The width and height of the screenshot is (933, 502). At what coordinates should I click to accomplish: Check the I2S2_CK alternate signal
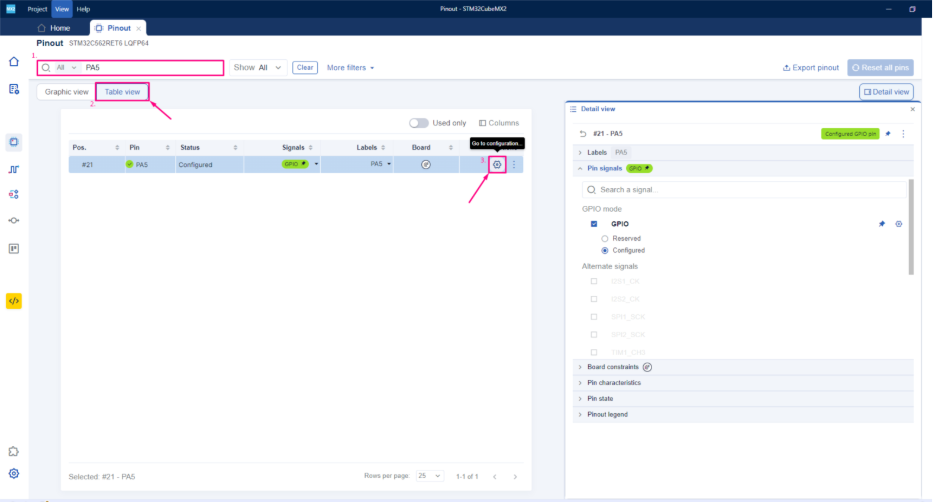pyautogui.click(x=594, y=299)
